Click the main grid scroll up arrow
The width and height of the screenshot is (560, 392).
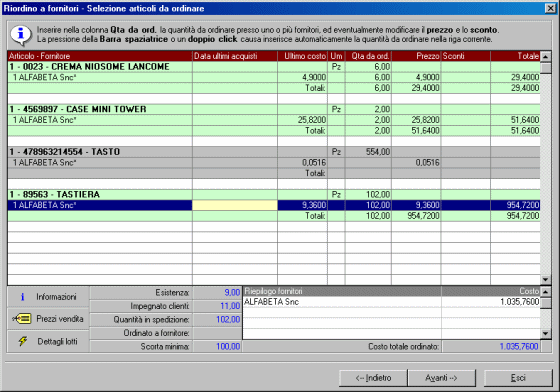(x=545, y=56)
